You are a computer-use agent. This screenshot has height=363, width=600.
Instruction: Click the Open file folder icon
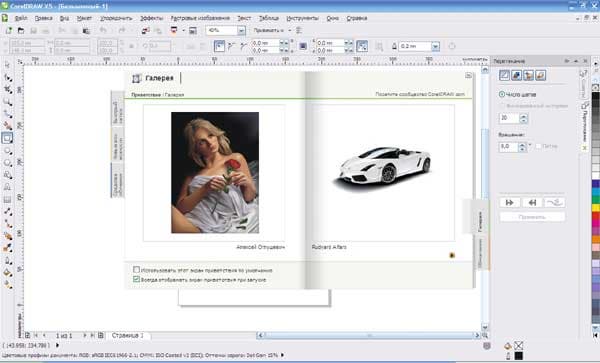point(21,31)
